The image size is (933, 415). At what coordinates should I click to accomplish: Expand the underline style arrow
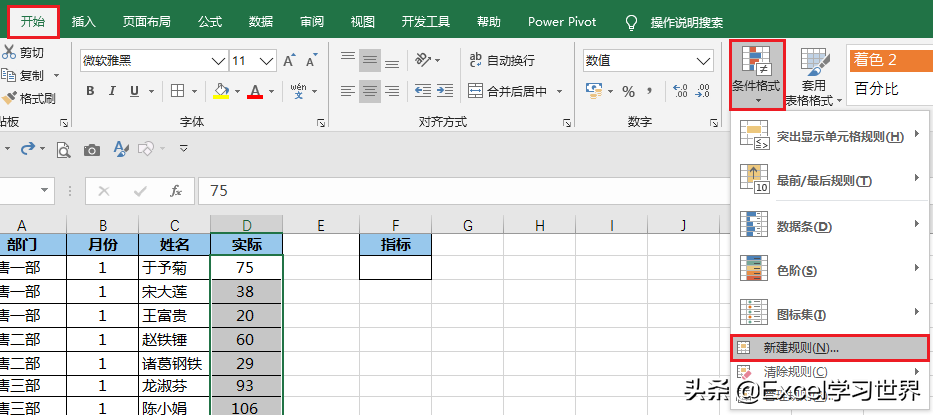pos(151,92)
